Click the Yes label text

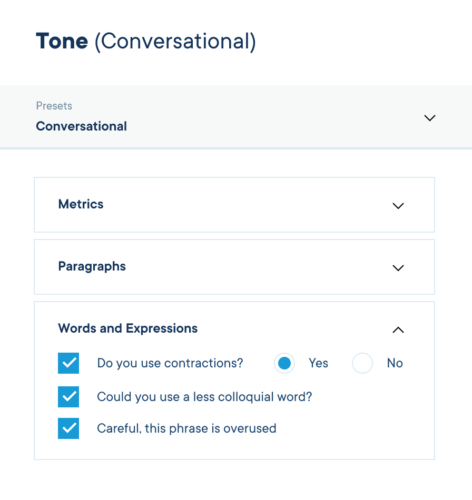click(318, 363)
